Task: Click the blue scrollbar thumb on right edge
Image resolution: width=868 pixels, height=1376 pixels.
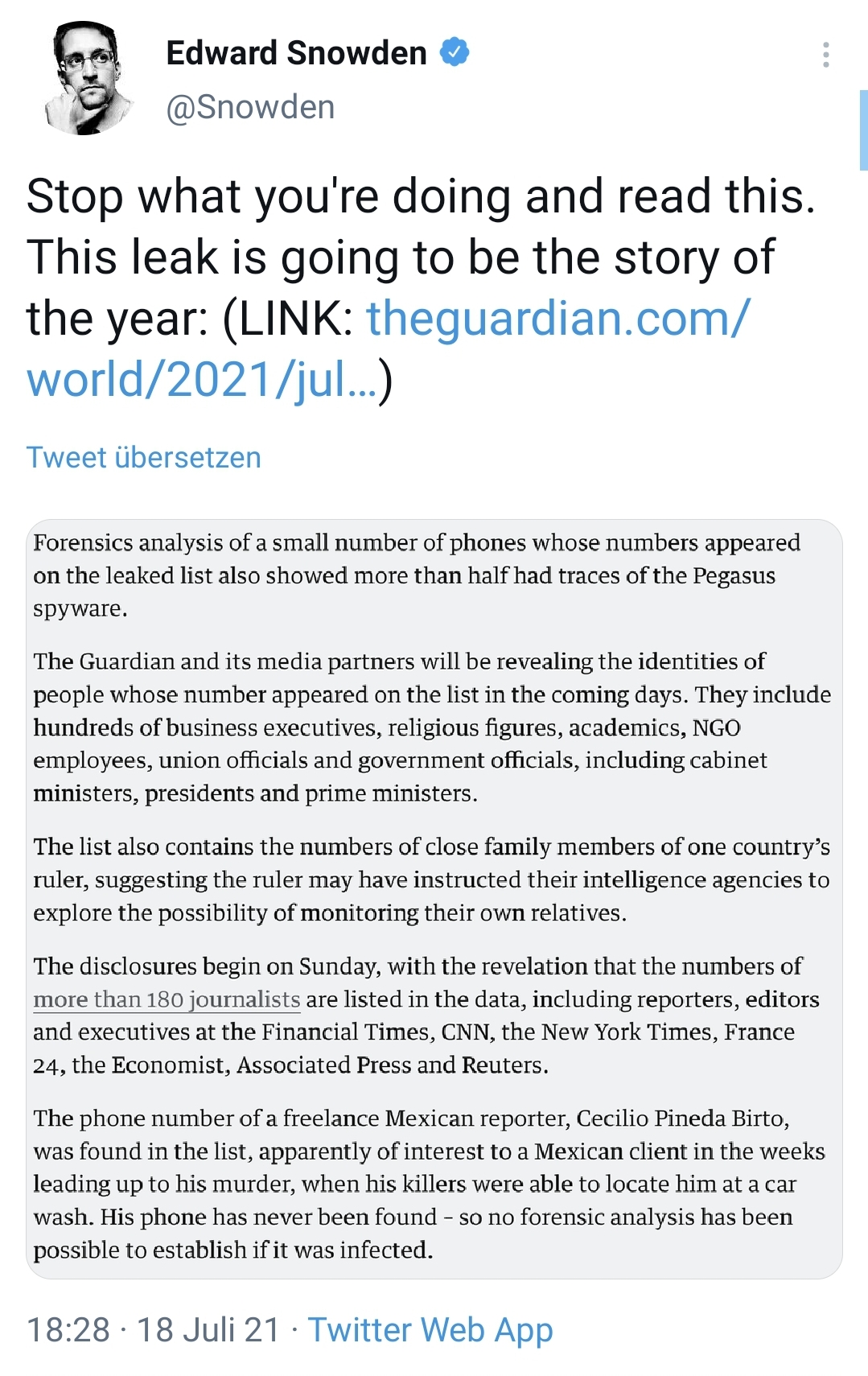Action: (863, 130)
